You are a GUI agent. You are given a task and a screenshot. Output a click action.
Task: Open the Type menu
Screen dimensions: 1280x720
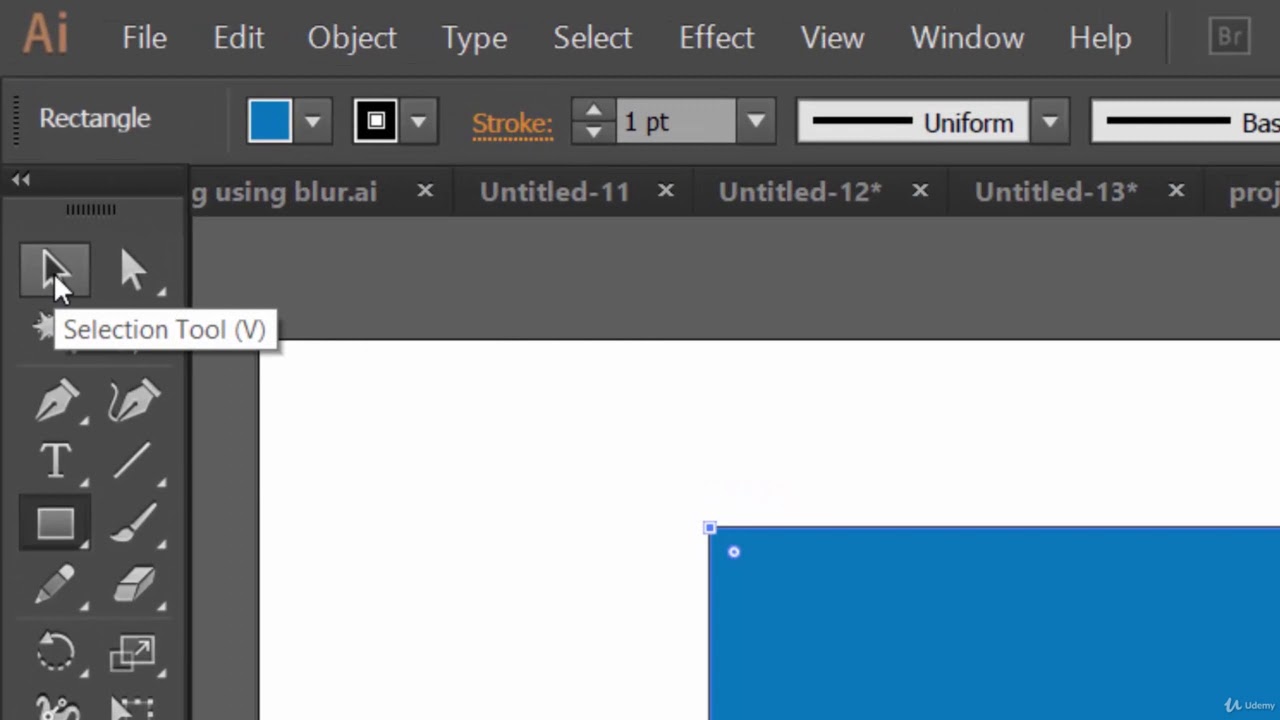(x=474, y=38)
